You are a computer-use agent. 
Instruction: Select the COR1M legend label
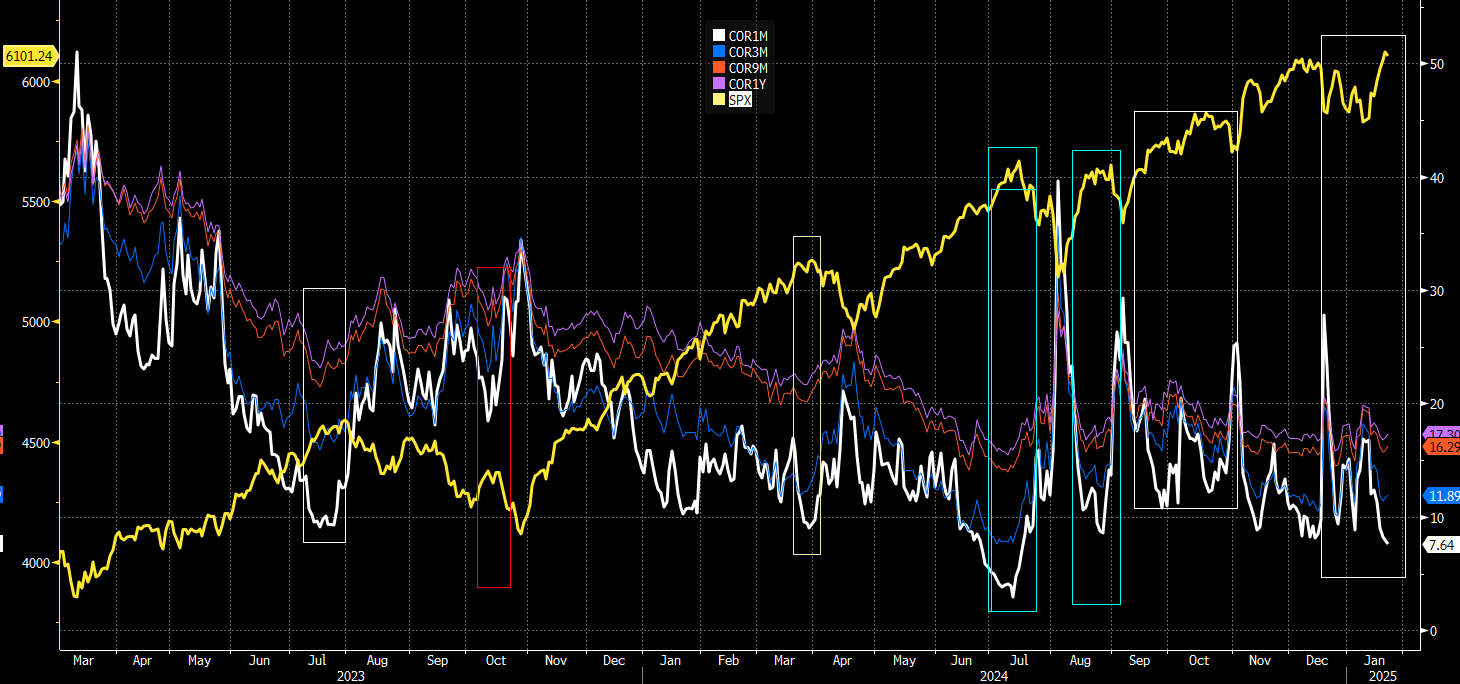[748, 36]
